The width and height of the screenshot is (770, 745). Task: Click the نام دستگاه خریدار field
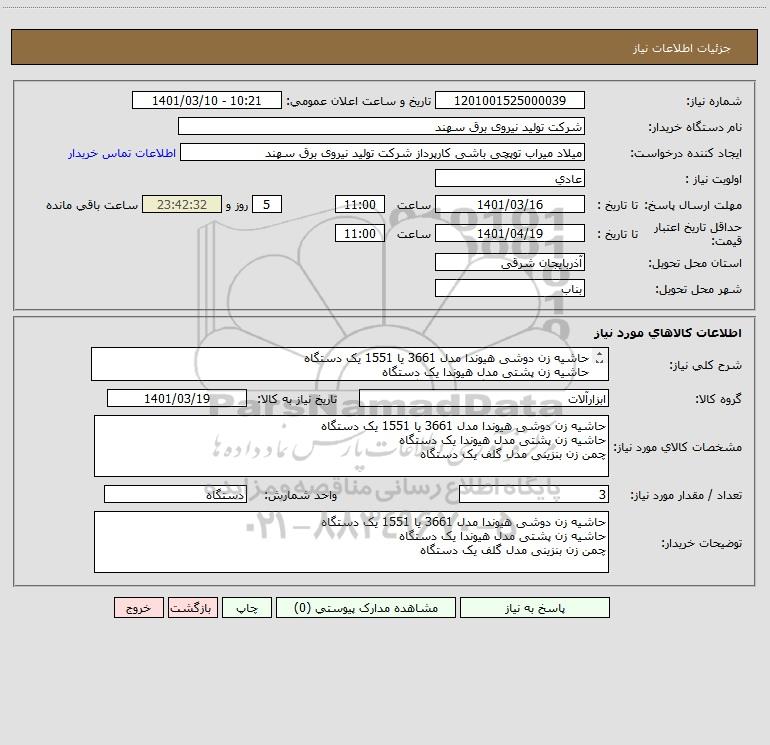pyautogui.click(x=381, y=126)
